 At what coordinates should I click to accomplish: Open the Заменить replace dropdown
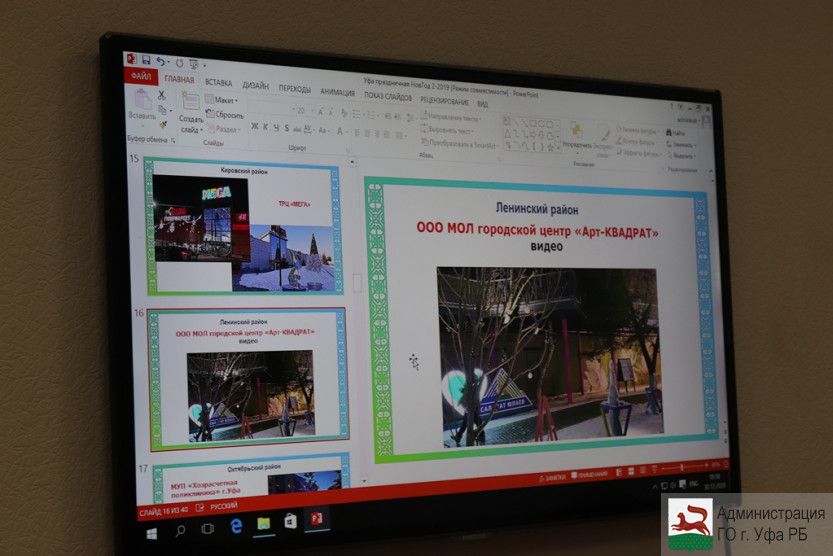tap(682, 144)
